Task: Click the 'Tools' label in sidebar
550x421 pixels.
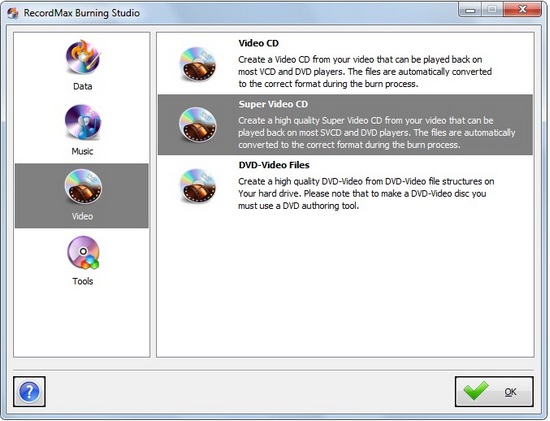Action: pyautogui.click(x=83, y=281)
